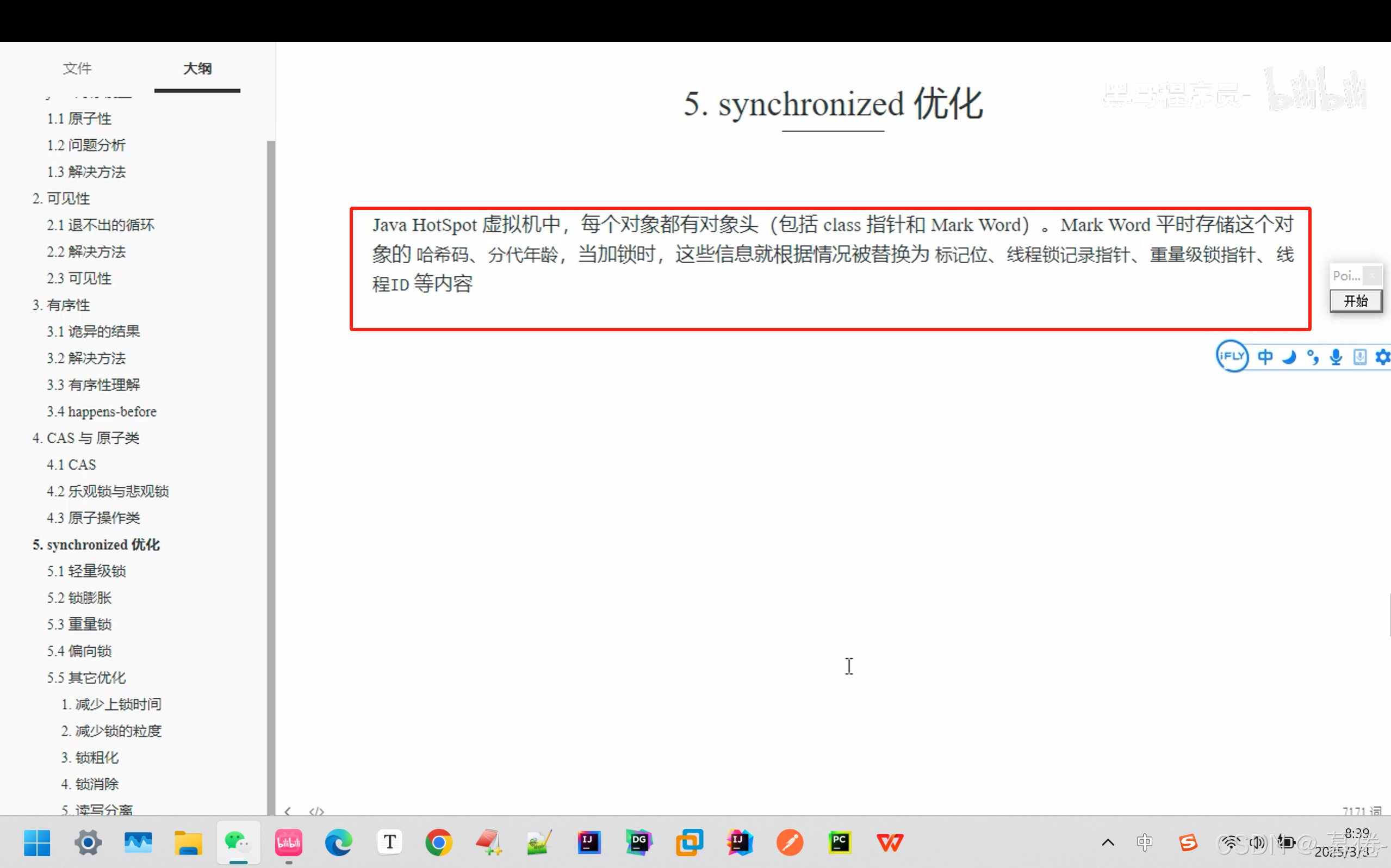Open iFLY settings via the gear icon
This screenshot has height=868, width=1391.
[x=1383, y=357]
